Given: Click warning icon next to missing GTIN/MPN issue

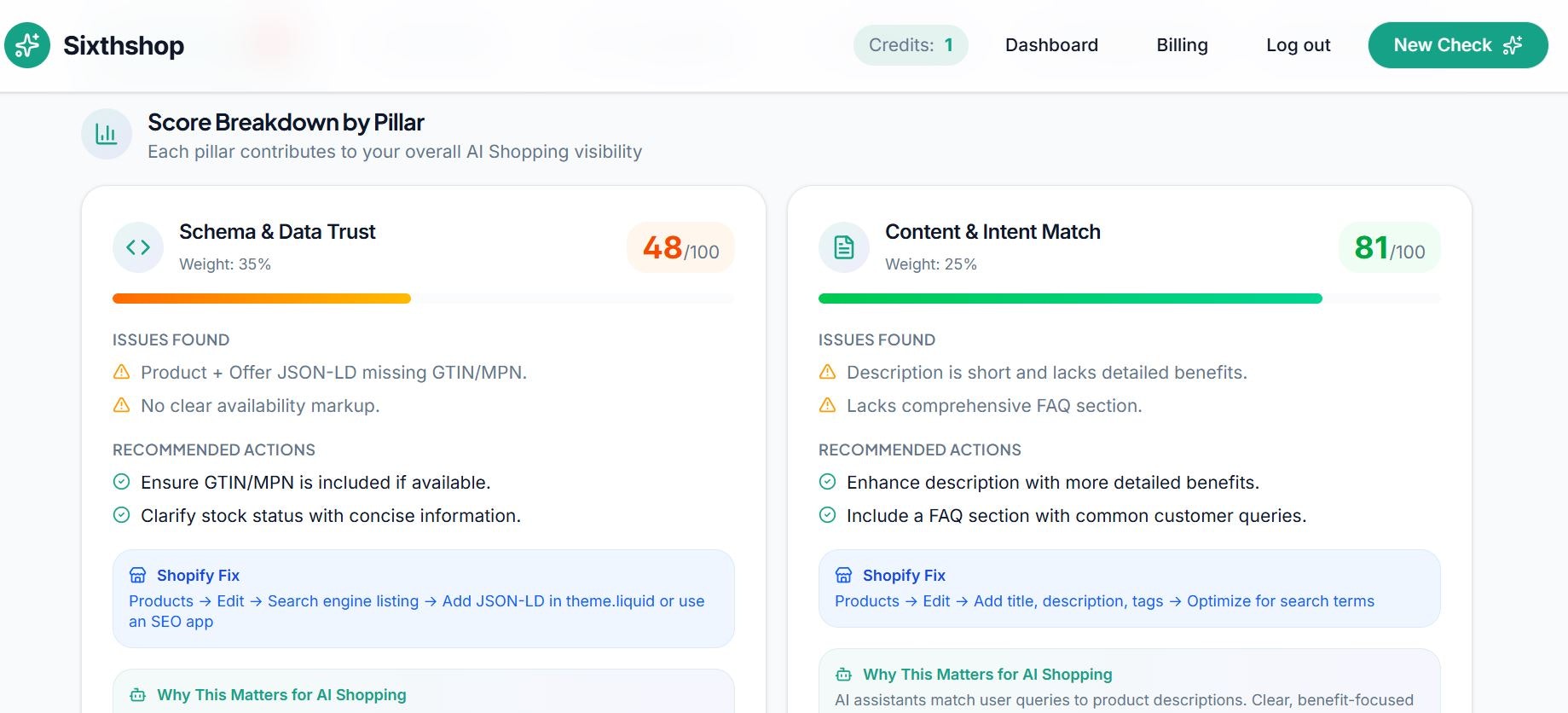Looking at the screenshot, I should [x=122, y=372].
